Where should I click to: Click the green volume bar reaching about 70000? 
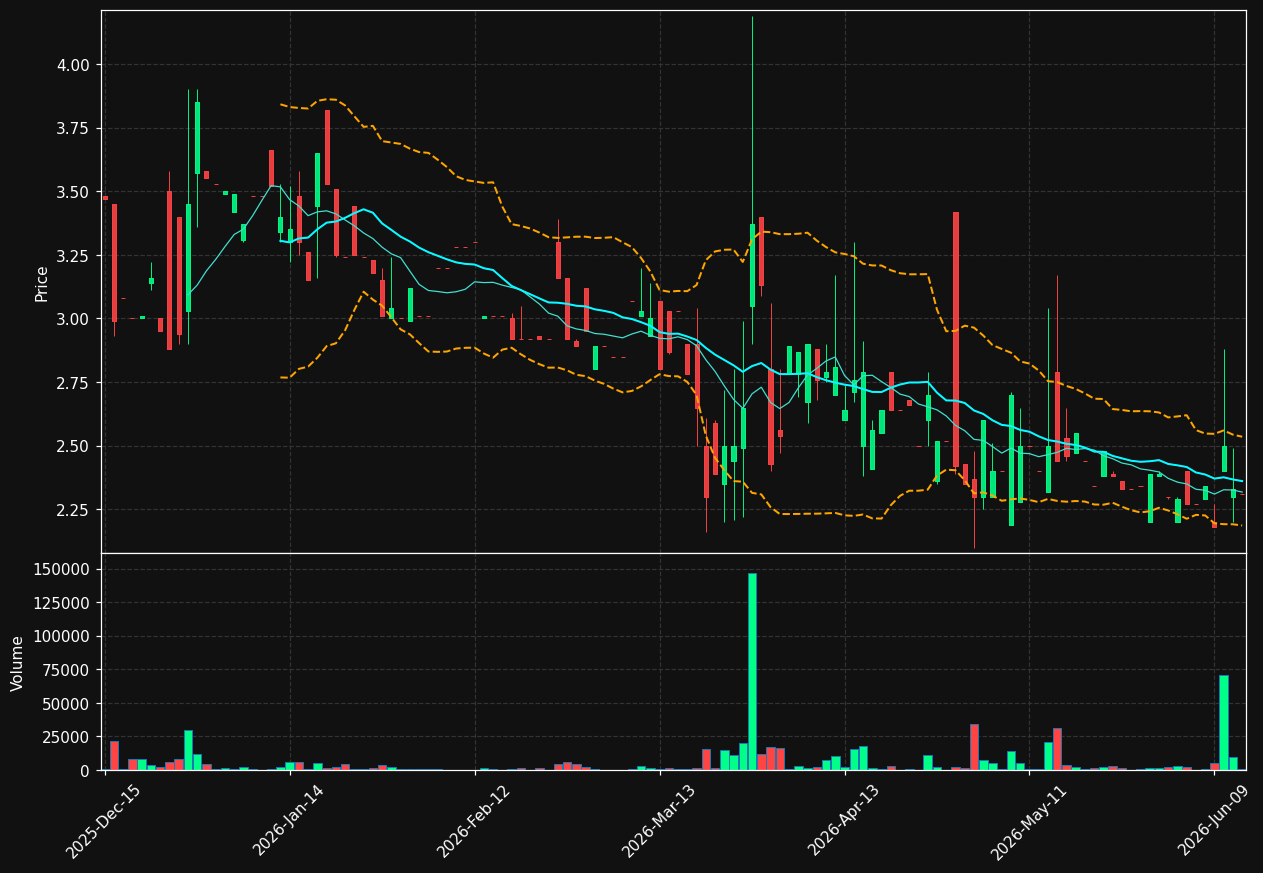1224,723
